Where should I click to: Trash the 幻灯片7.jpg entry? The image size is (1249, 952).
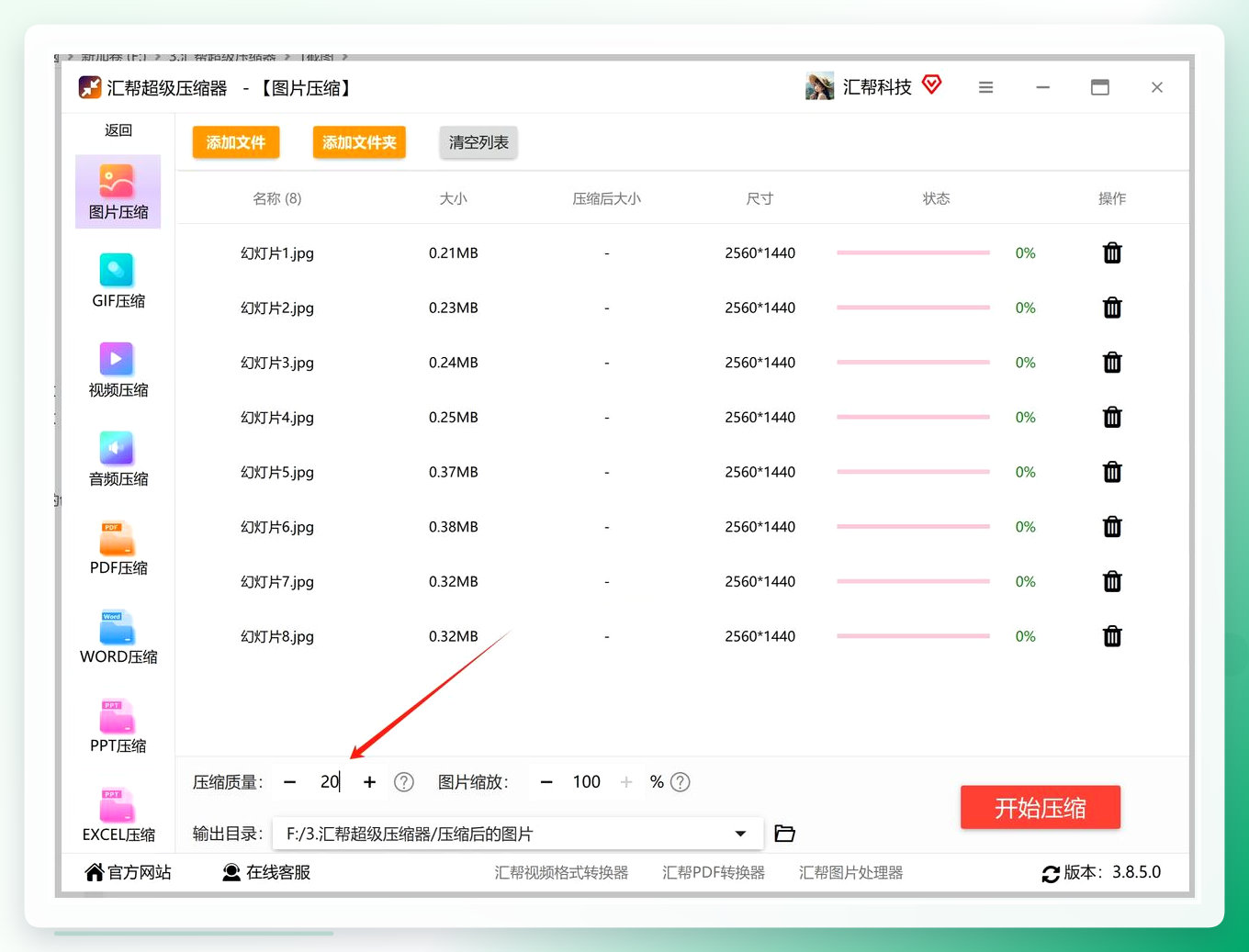coord(1112,581)
